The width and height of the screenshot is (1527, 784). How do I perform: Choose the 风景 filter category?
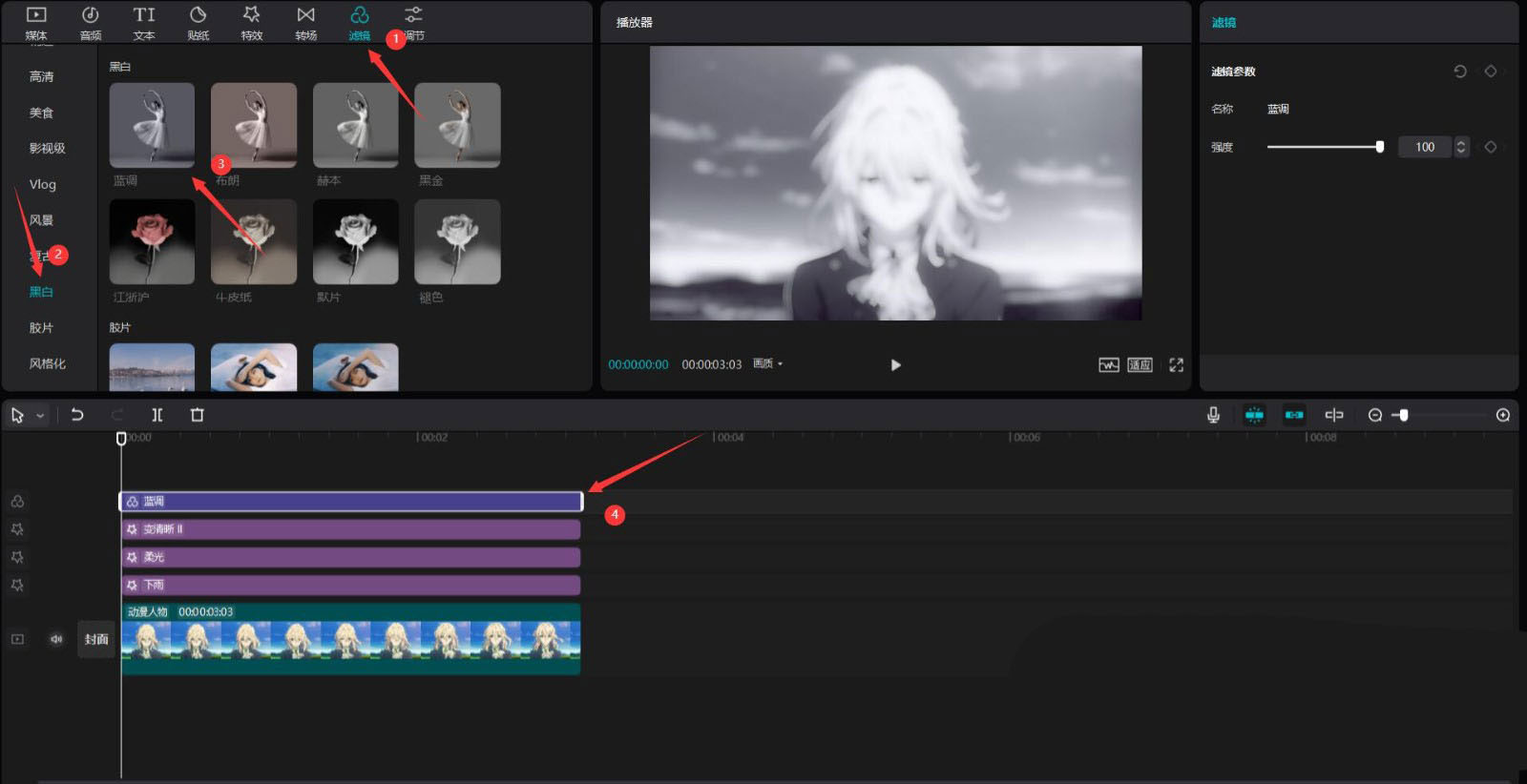click(42, 220)
